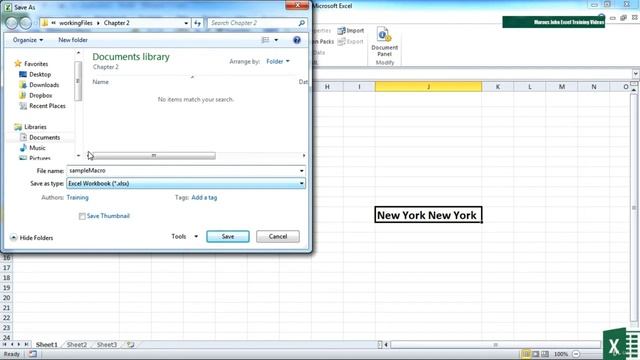Click the Excel horizontal scrollbar
The image size is (640, 360).
coord(496,345)
